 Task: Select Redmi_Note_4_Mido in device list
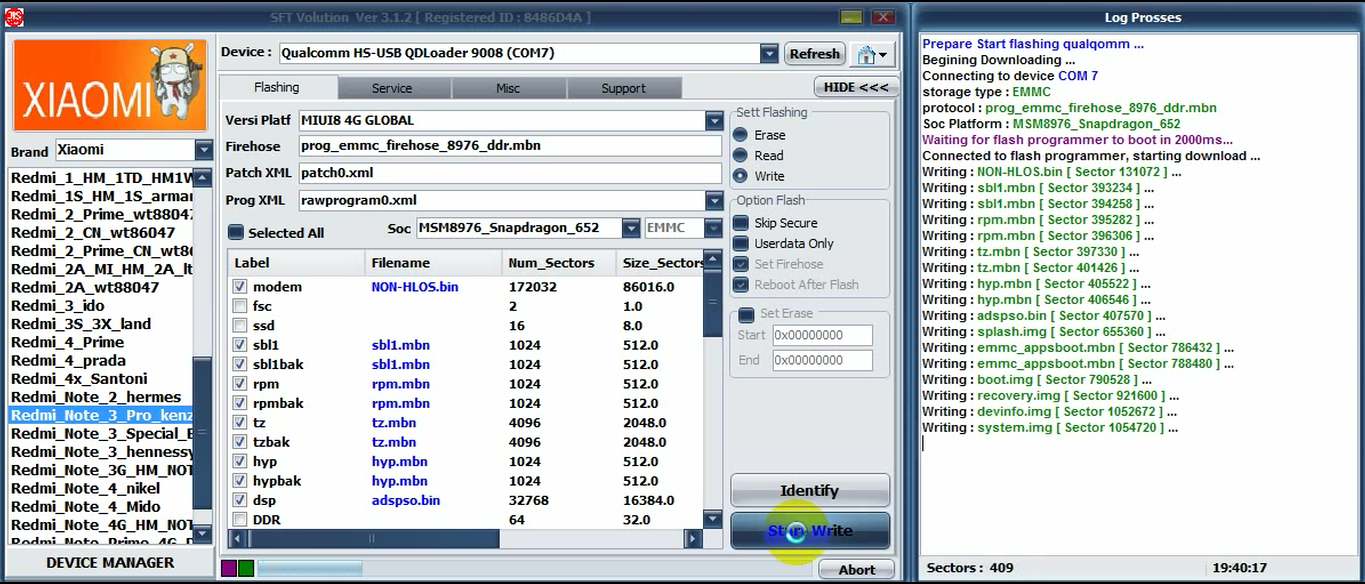101,506
